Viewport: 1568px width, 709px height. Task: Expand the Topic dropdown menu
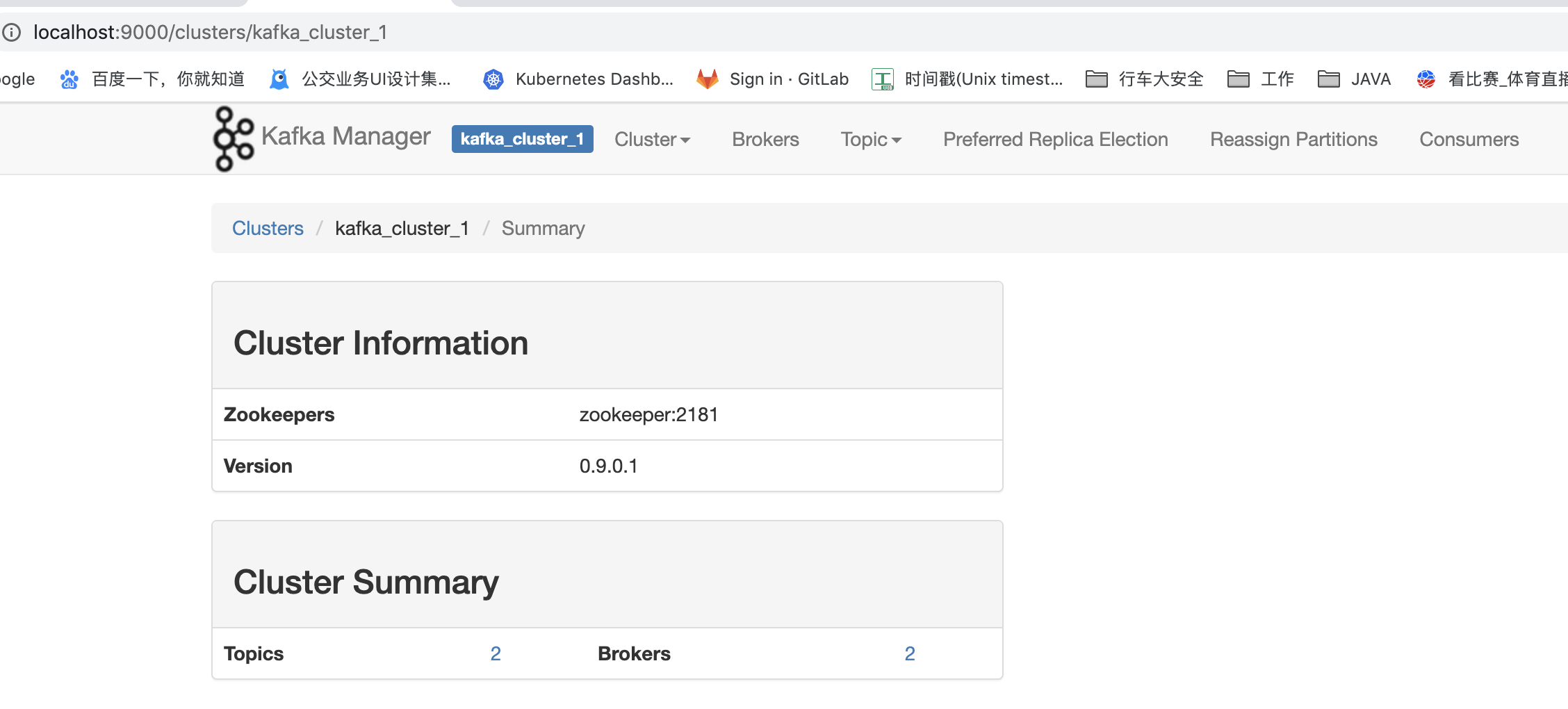pos(871,139)
